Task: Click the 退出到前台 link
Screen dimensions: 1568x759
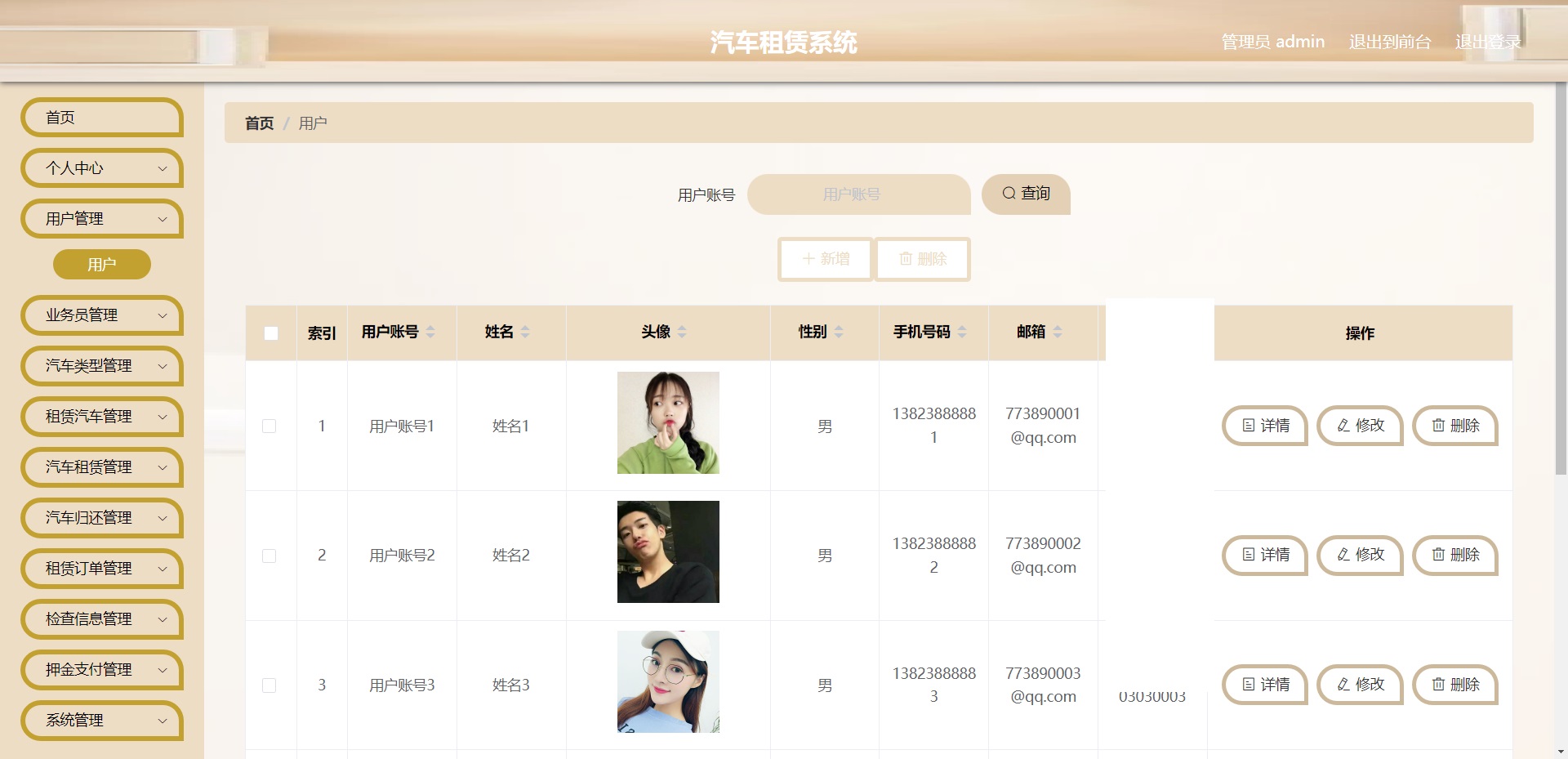Action: 1390,42
